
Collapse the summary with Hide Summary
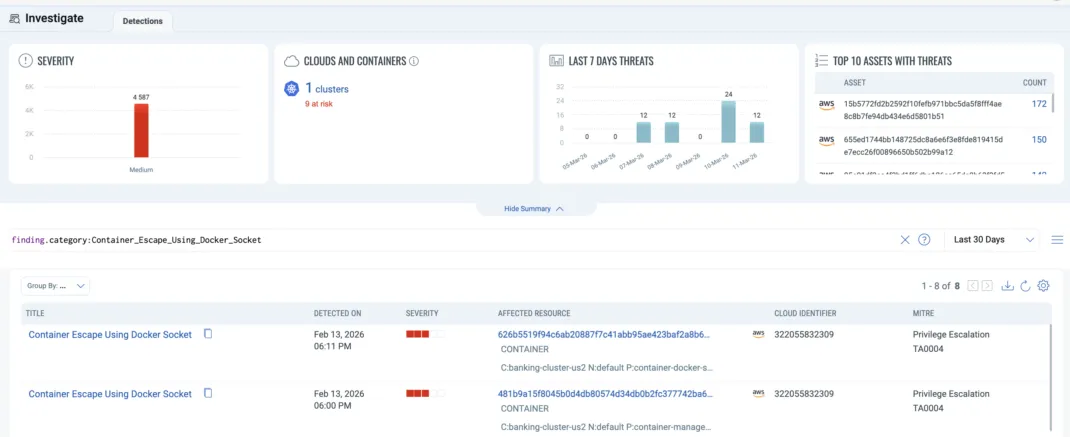[535, 209]
